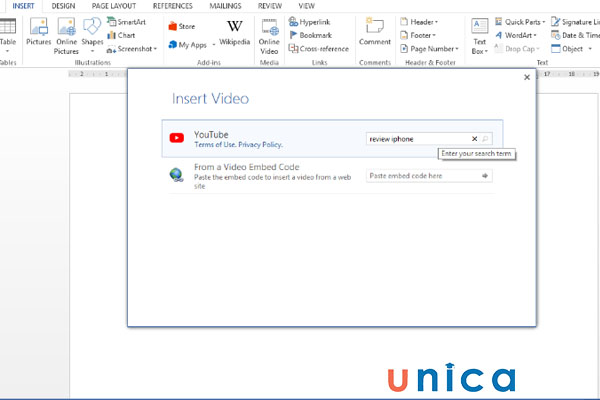Open Online Pictures in the ribbon
This screenshot has width=600, height=400.
coord(66,36)
